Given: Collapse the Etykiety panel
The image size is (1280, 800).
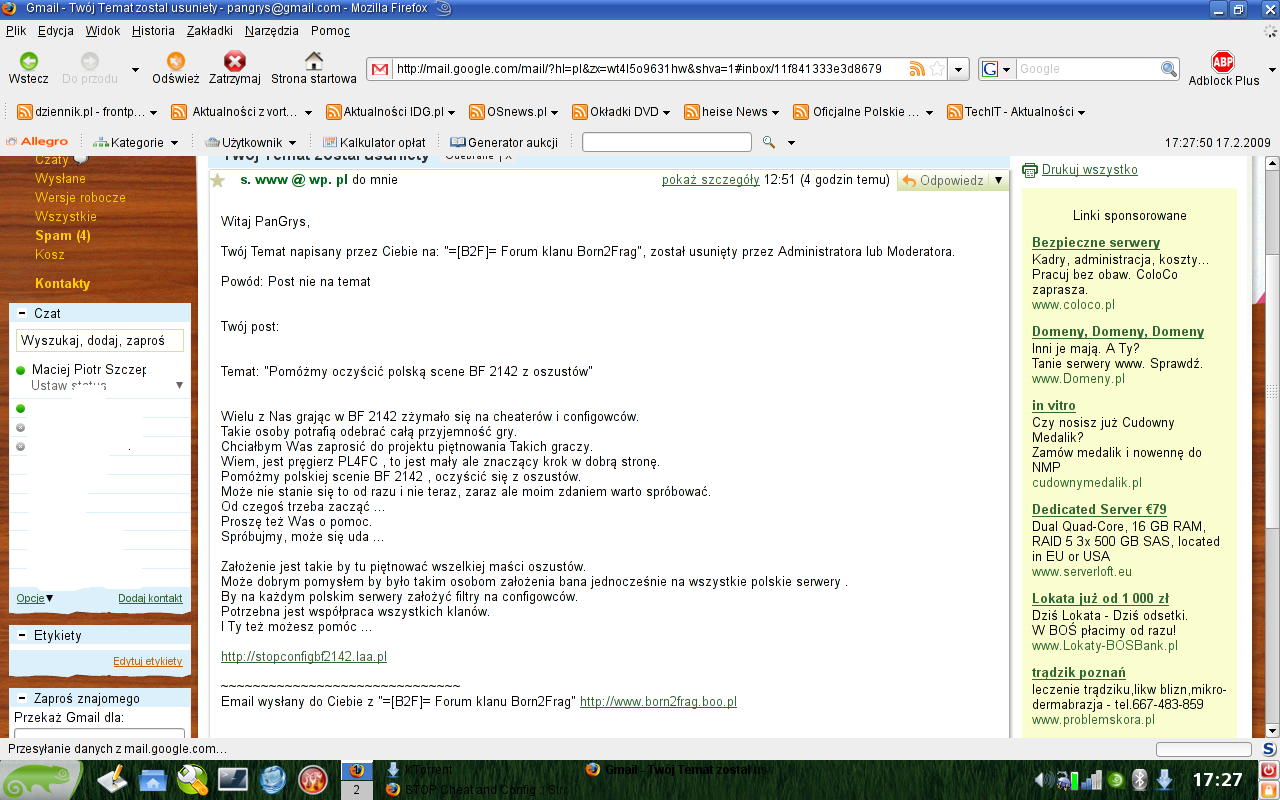Looking at the screenshot, I should (22, 635).
